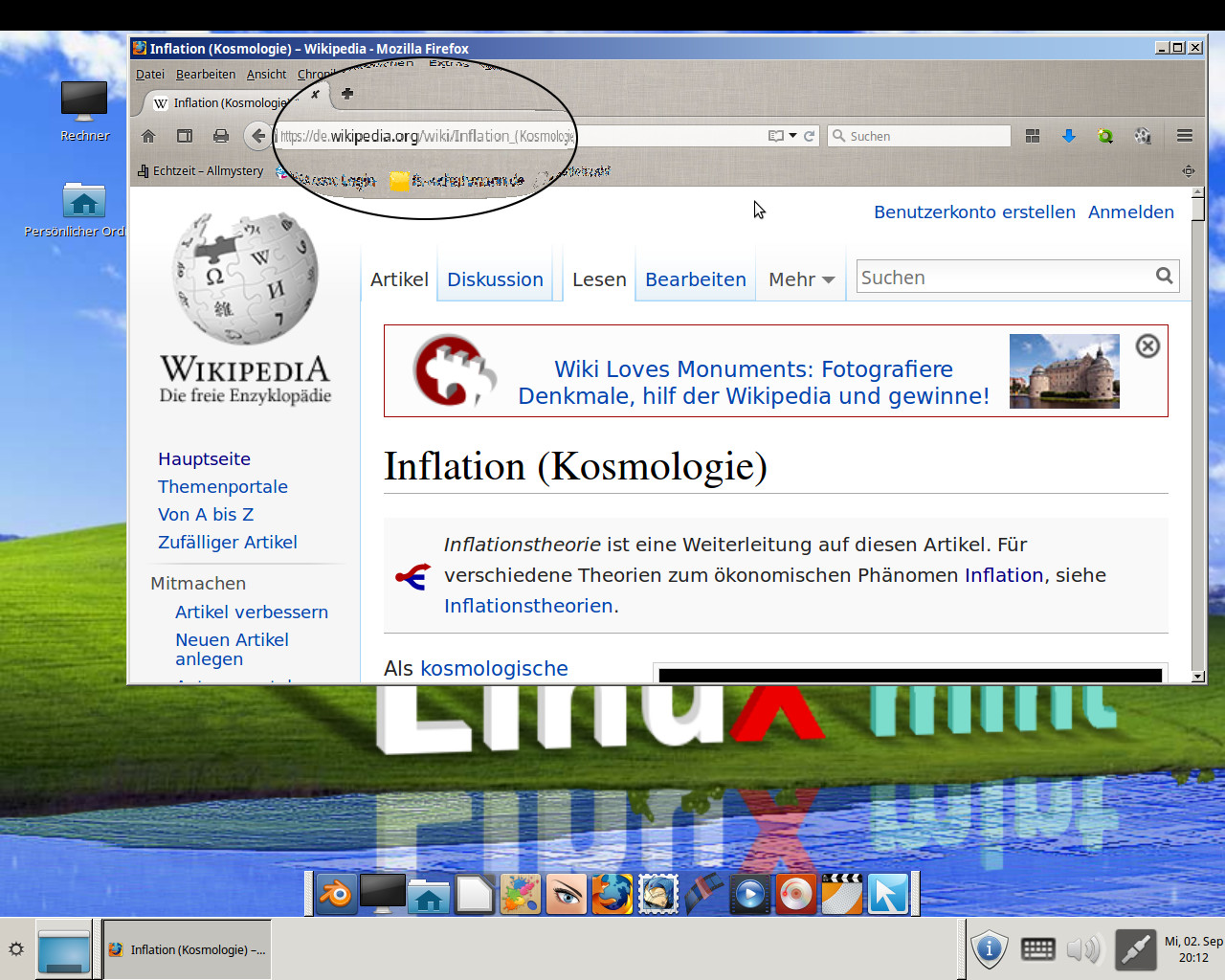Open the film strip video editor in dock
Viewport: 1225px width, 980px height.
click(x=704, y=895)
